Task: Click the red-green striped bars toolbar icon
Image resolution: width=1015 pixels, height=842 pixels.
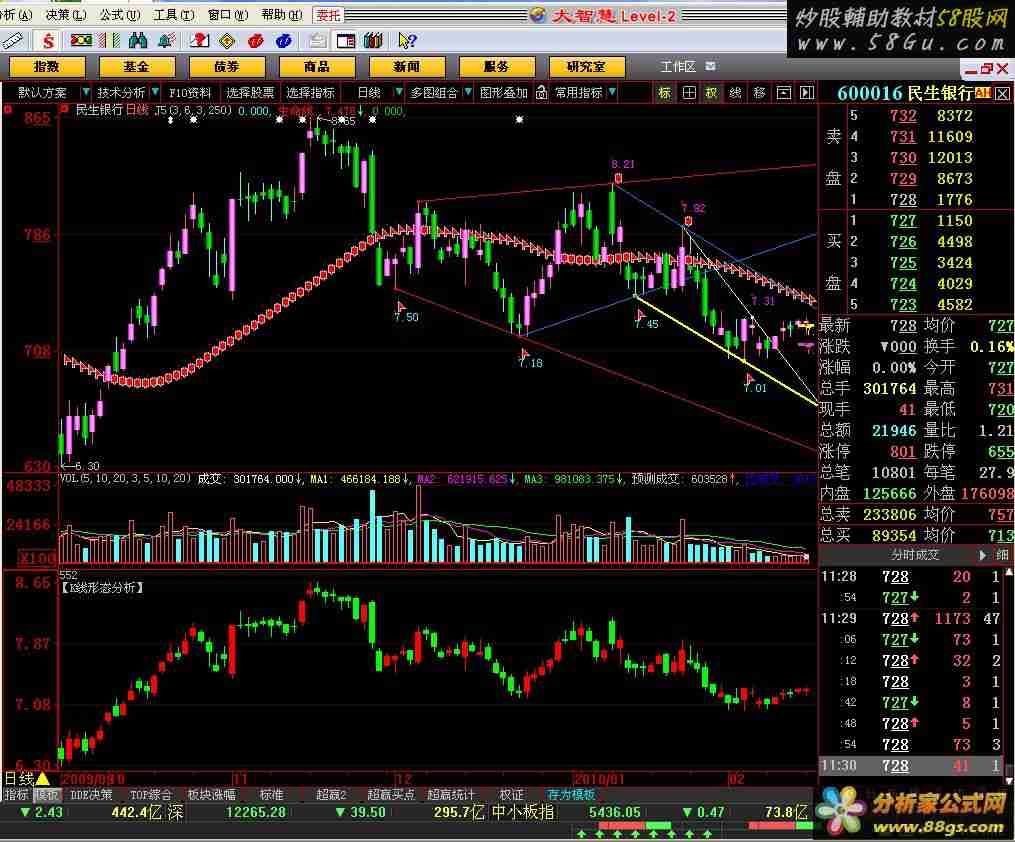Action: pyautogui.click(x=109, y=41)
